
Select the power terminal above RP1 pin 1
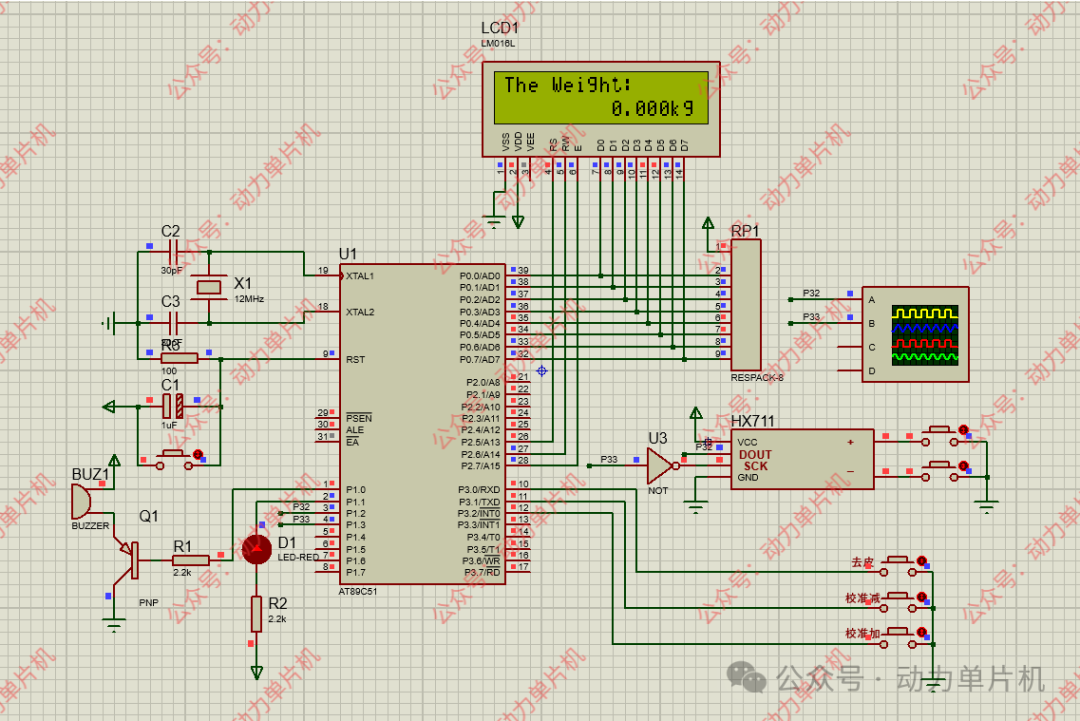pyautogui.click(x=708, y=223)
